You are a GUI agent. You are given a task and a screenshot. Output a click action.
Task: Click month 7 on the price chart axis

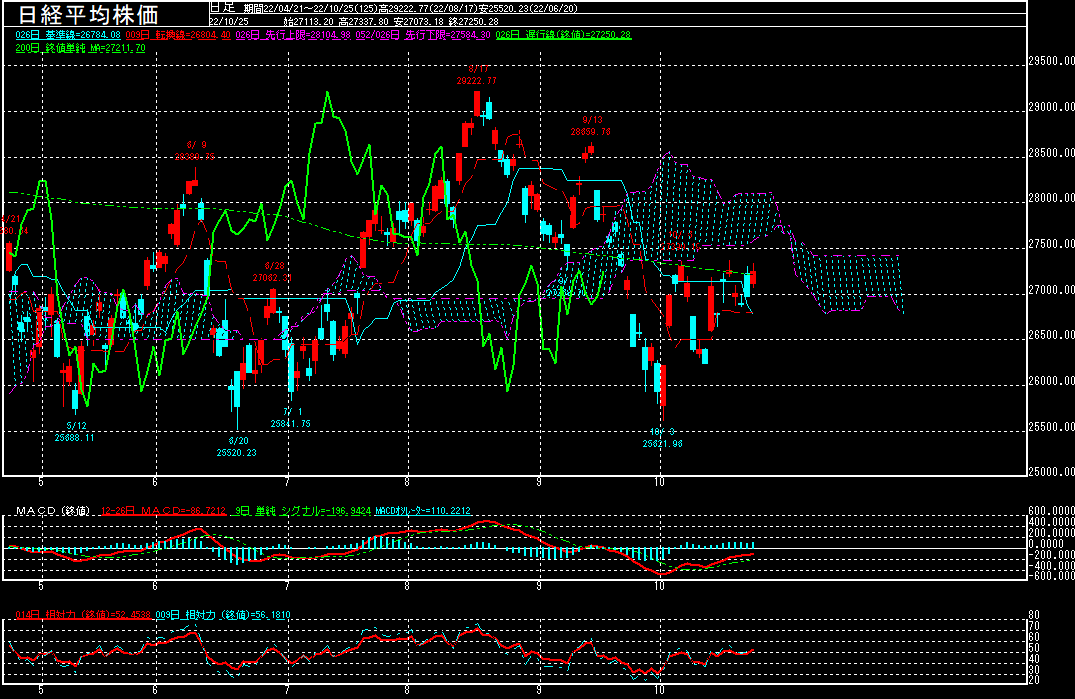(x=287, y=482)
